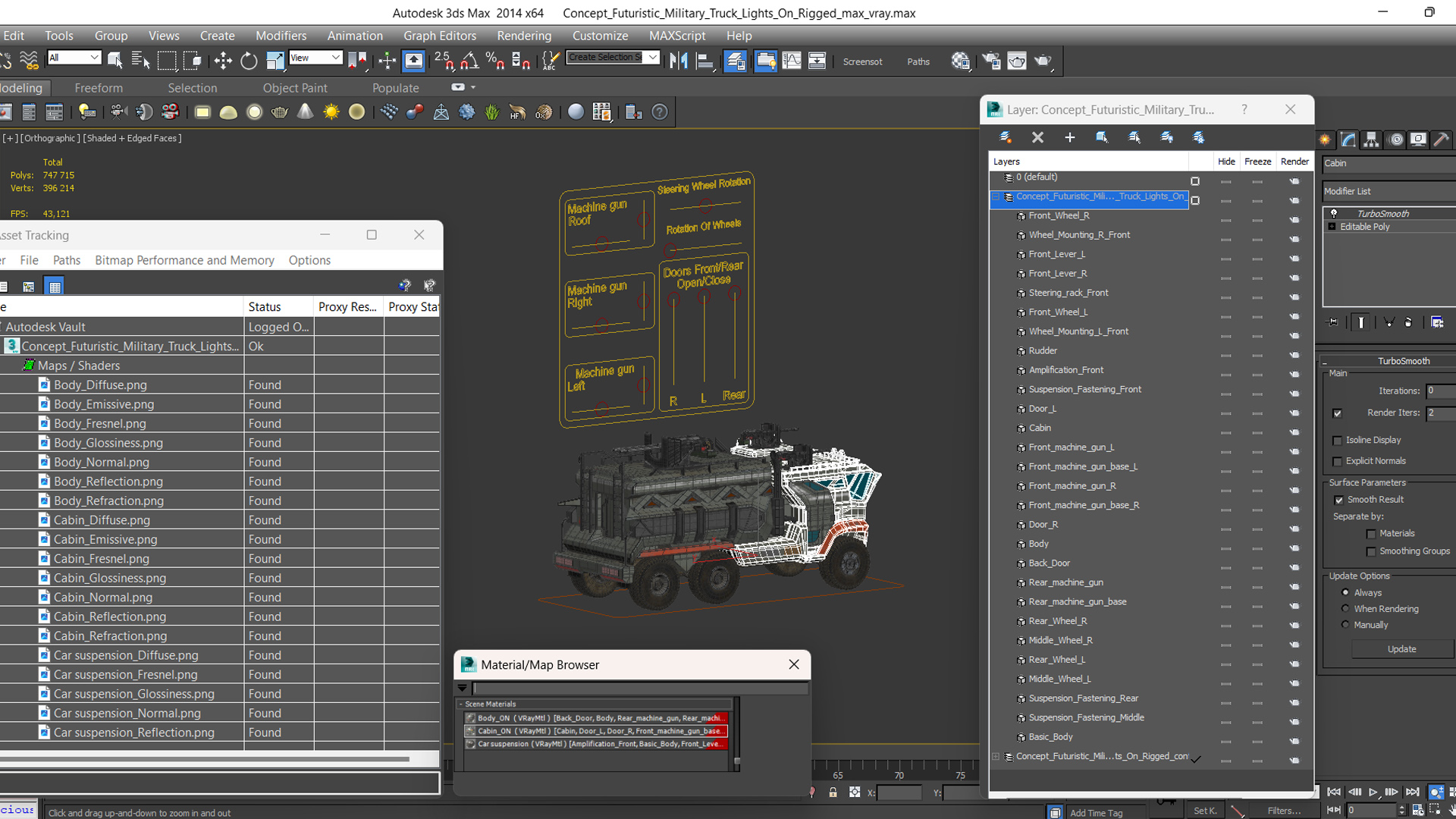Click the Mirror tool icon

(679, 61)
